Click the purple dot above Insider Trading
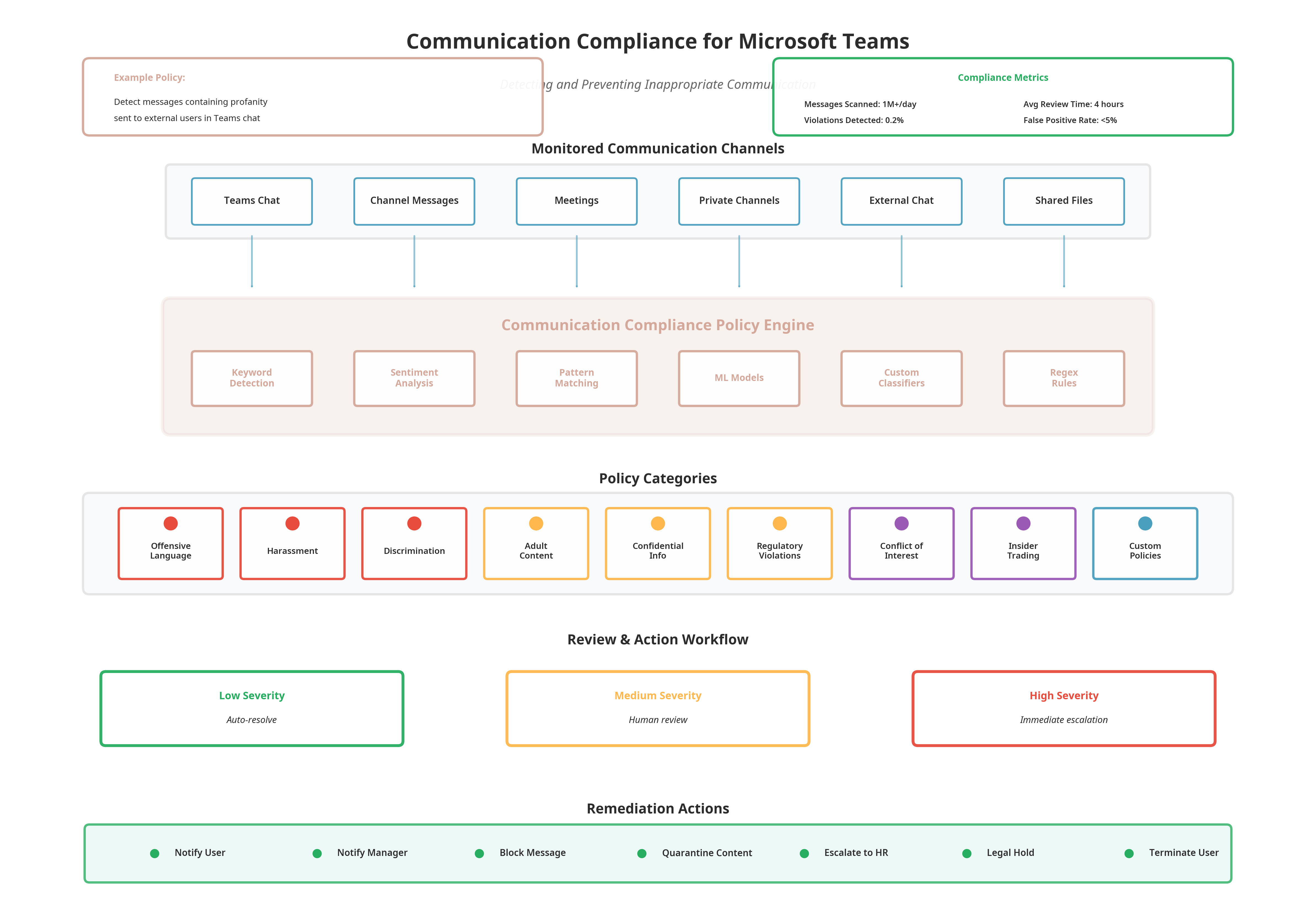The image size is (1316, 902). (x=1023, y=523)
